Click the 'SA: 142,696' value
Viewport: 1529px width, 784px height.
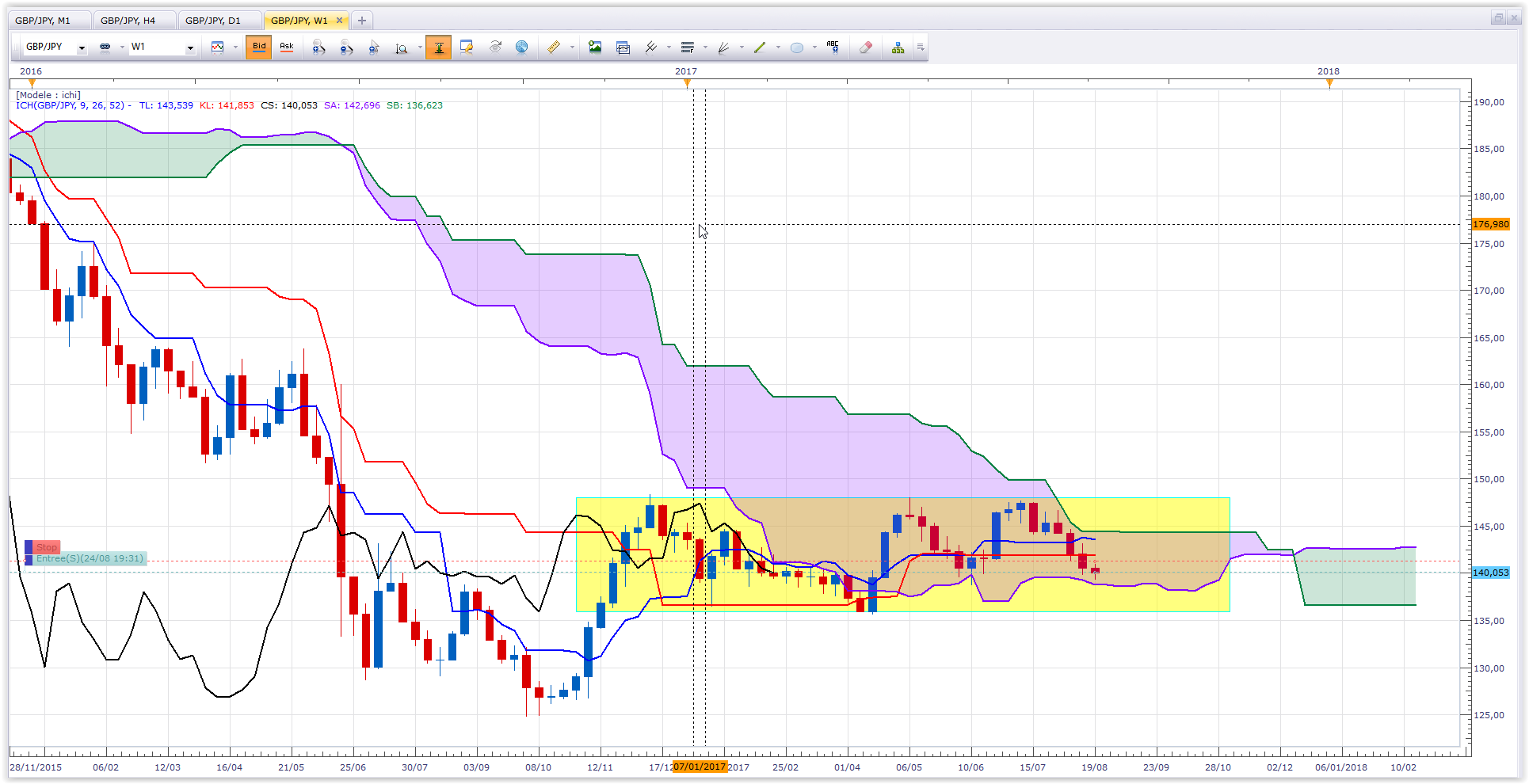point(352,105)
